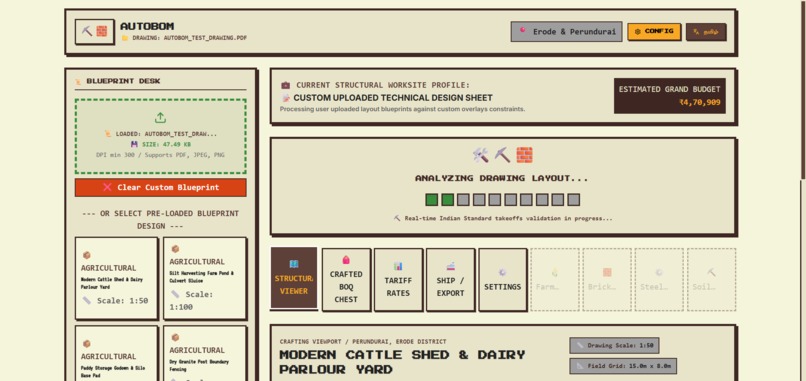Click the upload arrow icon in the drop zone
Image resolution: width=806 pixels, height=381 pixels.
tap(160, 118)
